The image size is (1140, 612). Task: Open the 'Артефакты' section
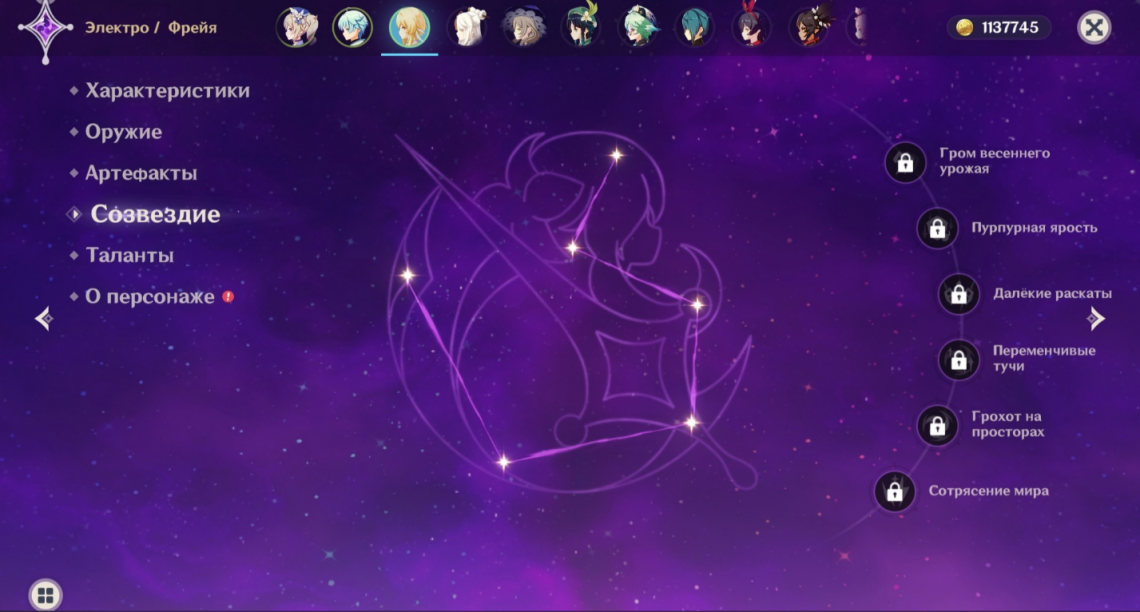[140, 173]
